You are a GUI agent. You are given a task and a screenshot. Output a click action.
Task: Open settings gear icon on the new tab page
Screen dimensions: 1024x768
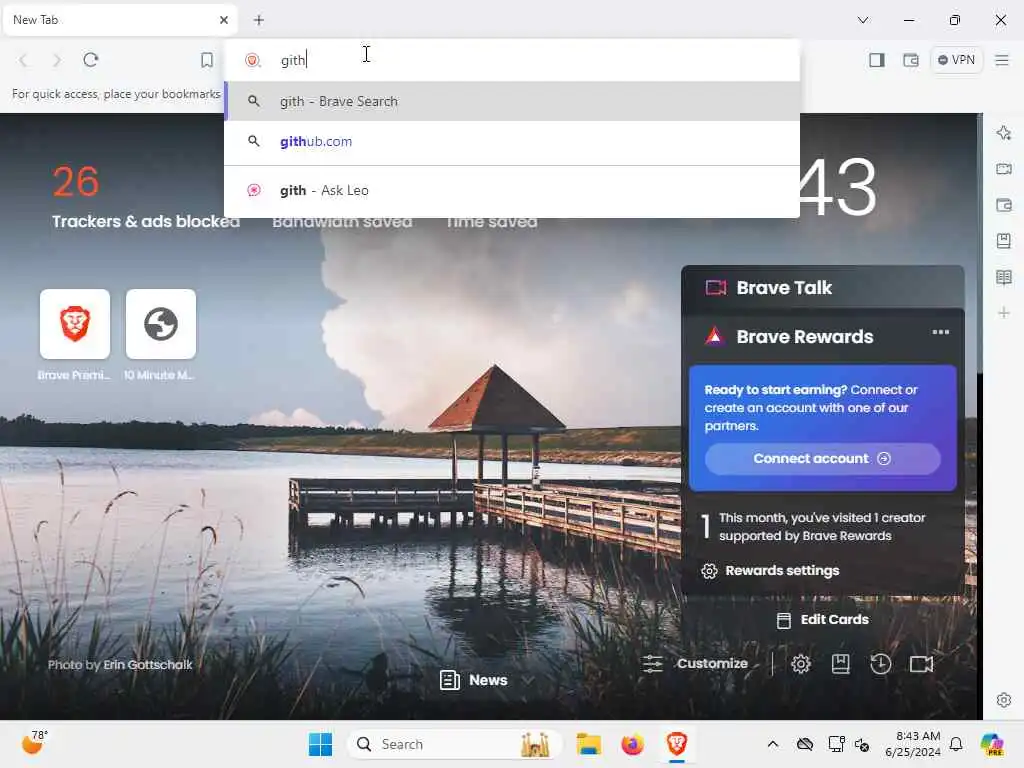(801, 664)
